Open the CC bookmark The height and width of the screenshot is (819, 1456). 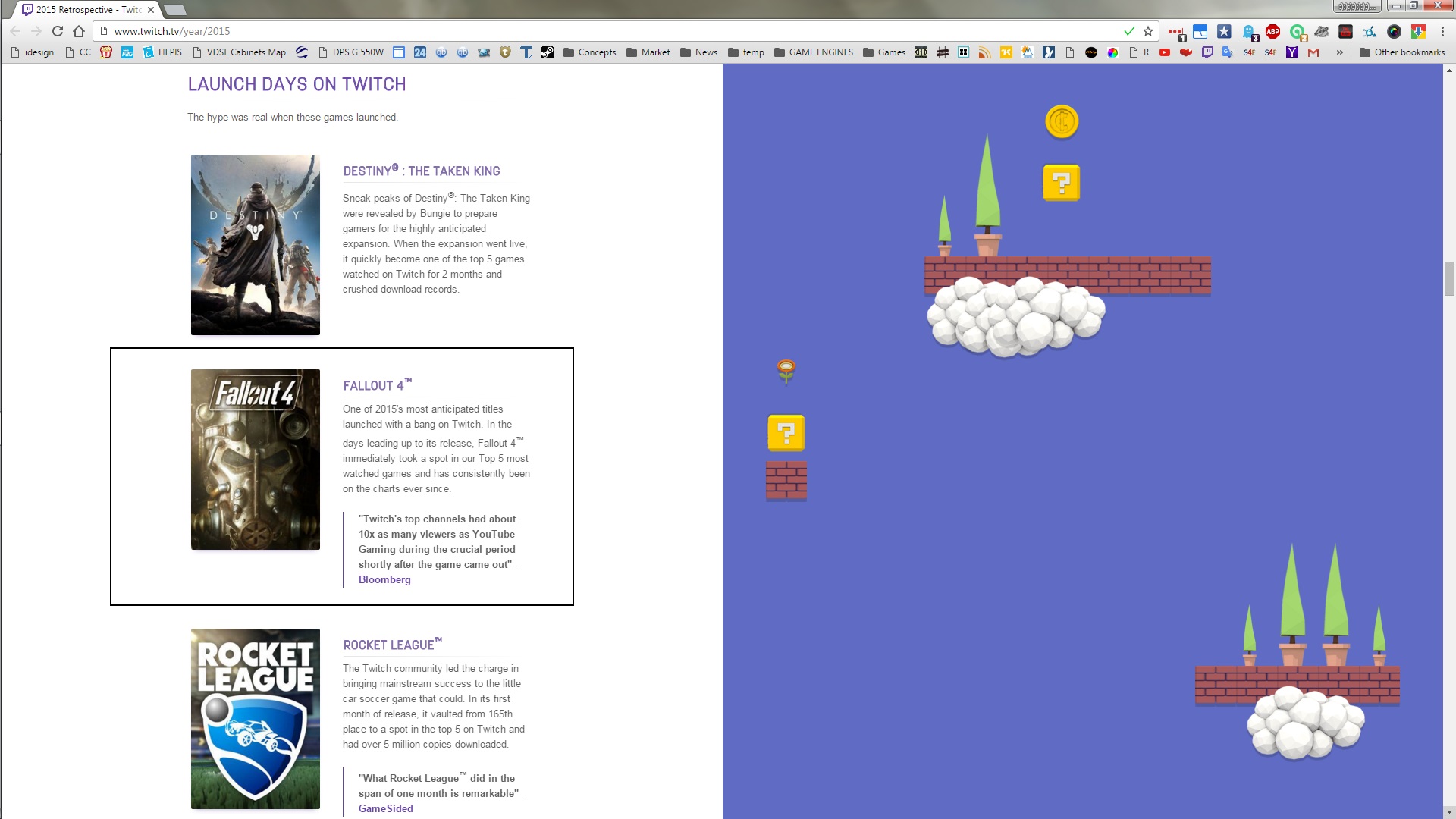click(x=78, y=52)
